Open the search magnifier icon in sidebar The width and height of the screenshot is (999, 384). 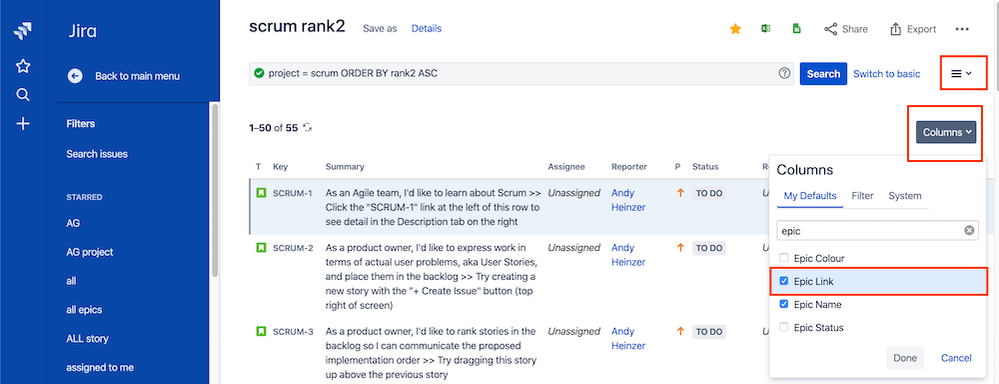point(23,95)
